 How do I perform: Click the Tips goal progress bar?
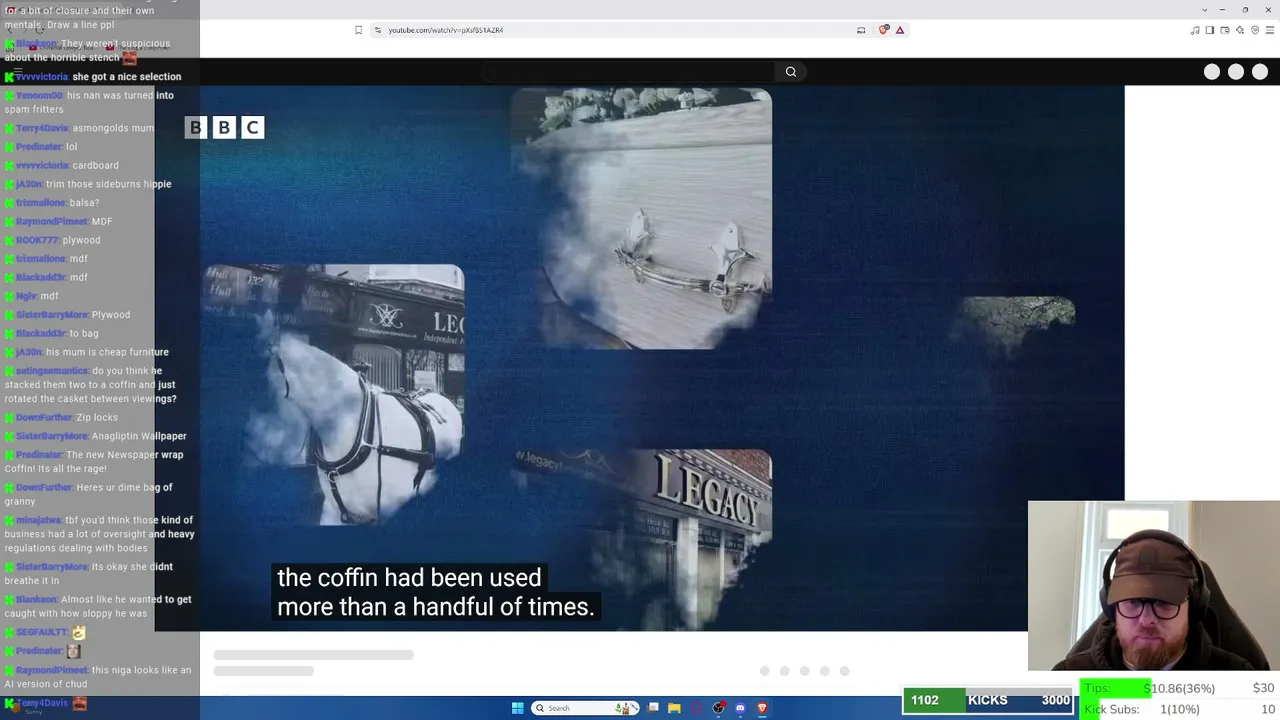click(1179, 689)
